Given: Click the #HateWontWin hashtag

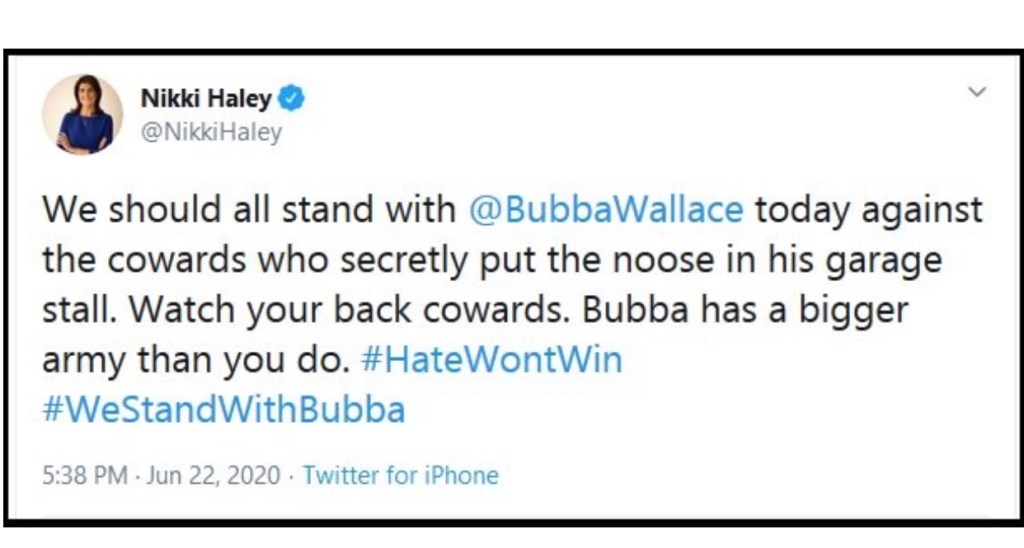Looking at the screenshot, I should point(490,360).
